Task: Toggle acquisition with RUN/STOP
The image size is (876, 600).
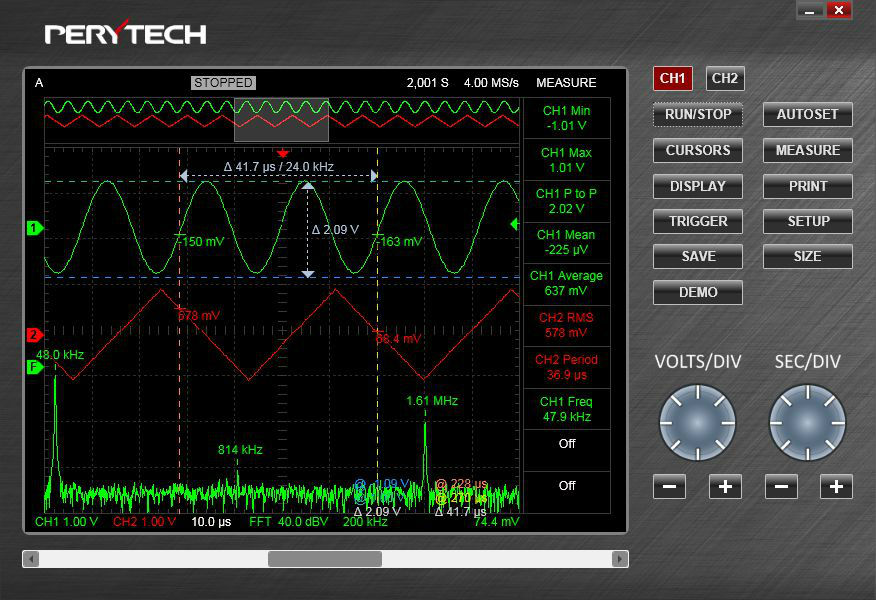Action: [698, 114]
